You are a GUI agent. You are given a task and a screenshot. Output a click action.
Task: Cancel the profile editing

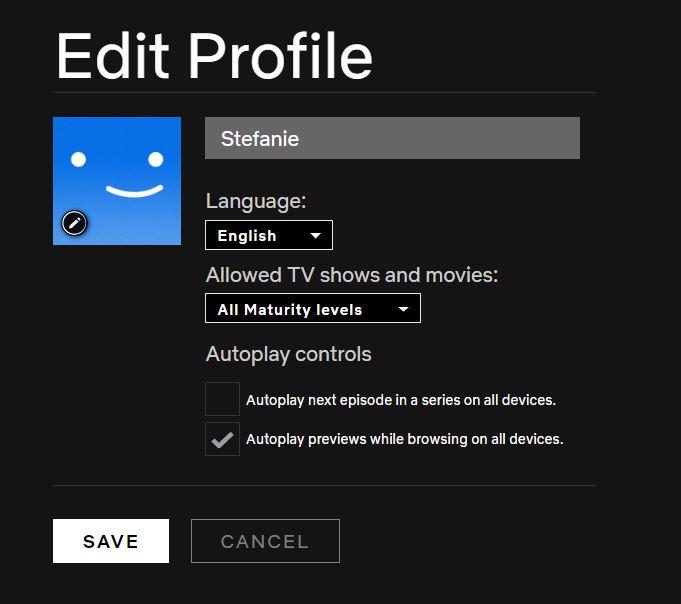265,541
